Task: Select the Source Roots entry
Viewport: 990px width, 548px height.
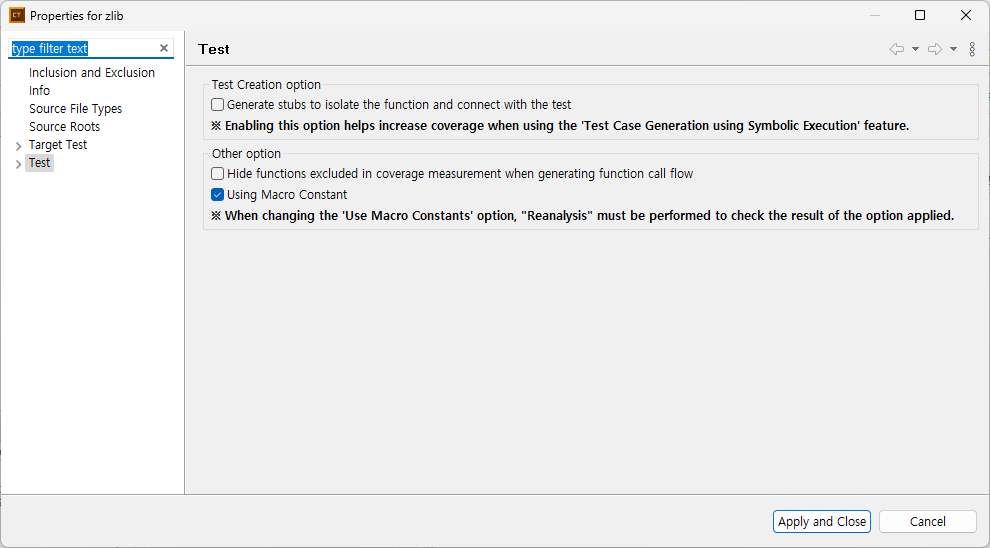Action: pos(65,127)
